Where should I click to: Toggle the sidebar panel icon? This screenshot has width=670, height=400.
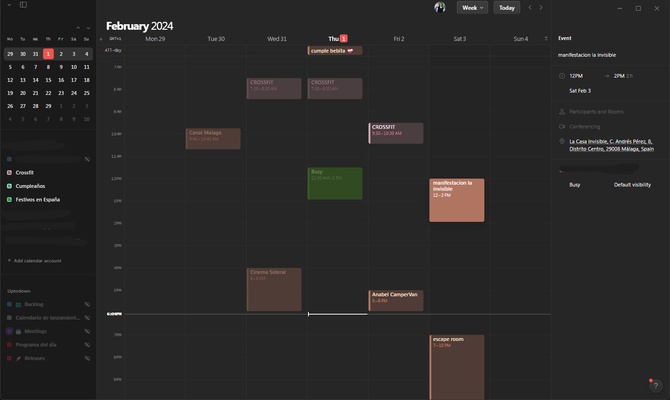click(23, 5)
